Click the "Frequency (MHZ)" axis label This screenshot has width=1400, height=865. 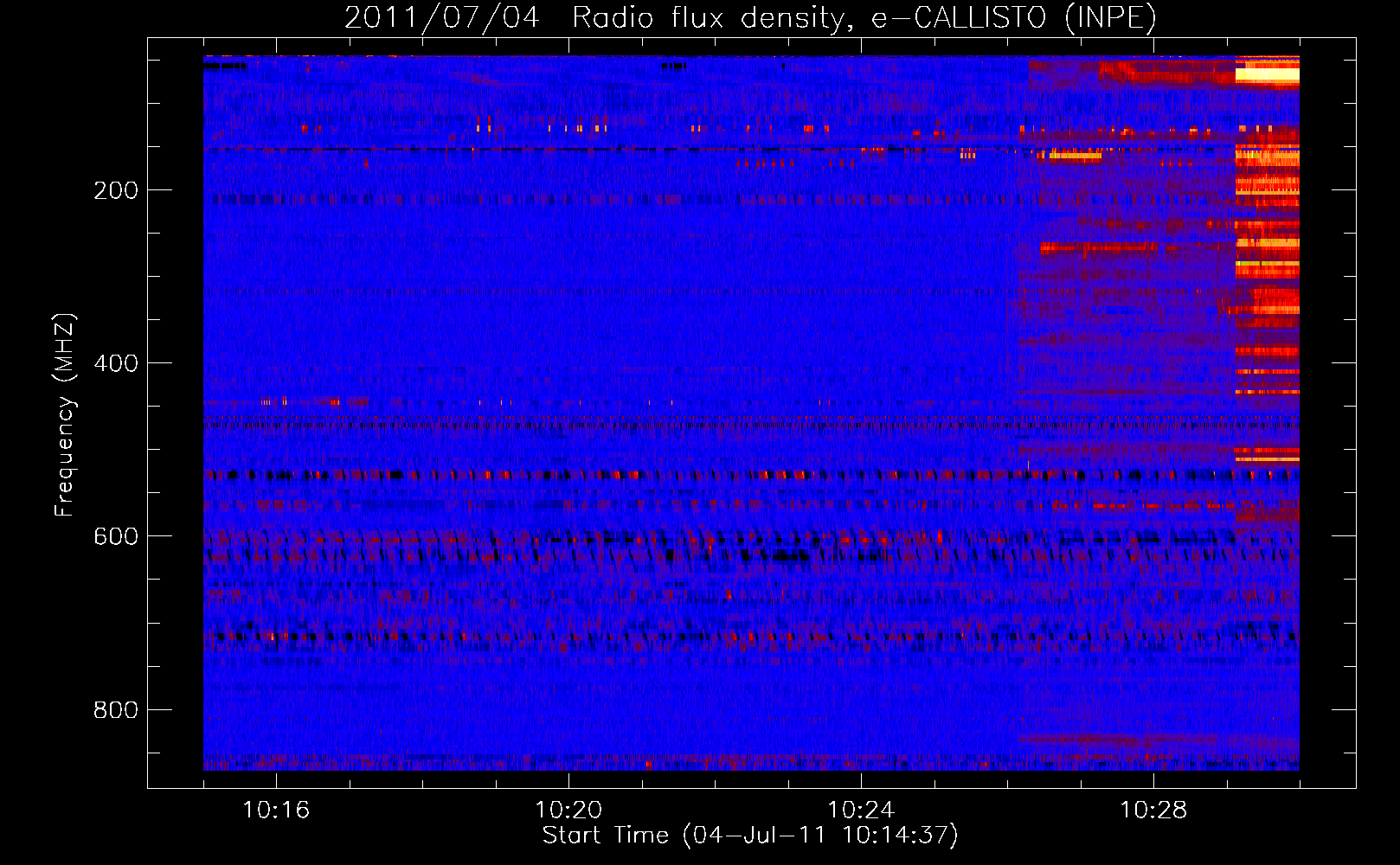click(65, 415)
